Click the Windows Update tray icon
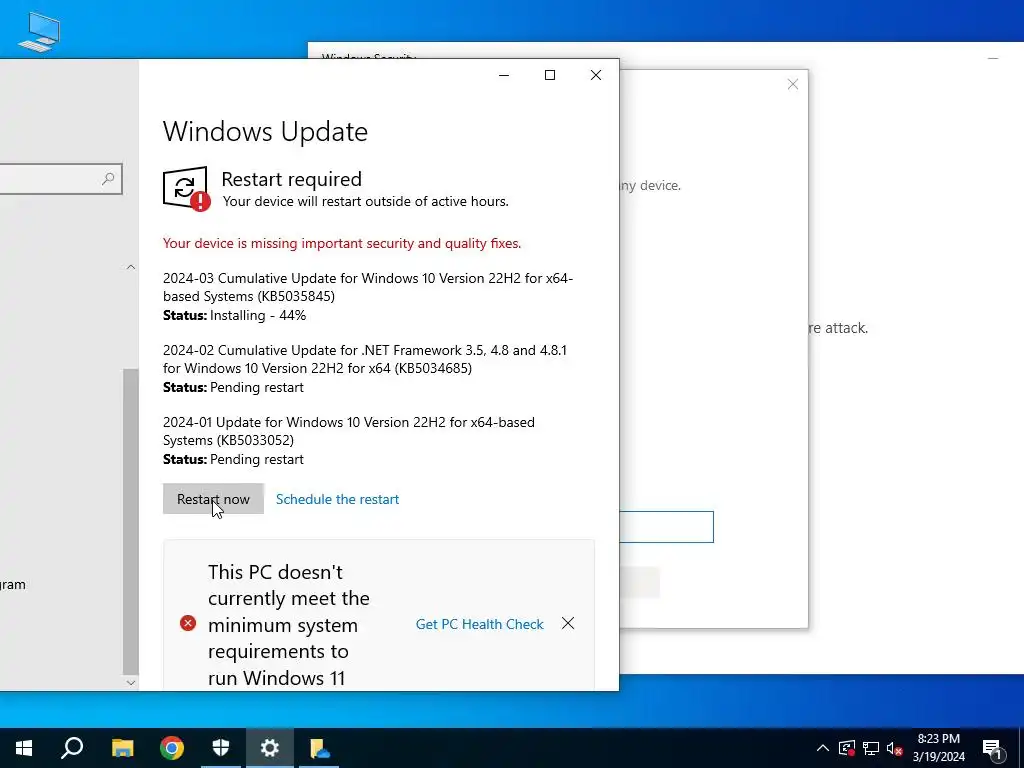The image size is (1024, 768). tap(847, 748)
